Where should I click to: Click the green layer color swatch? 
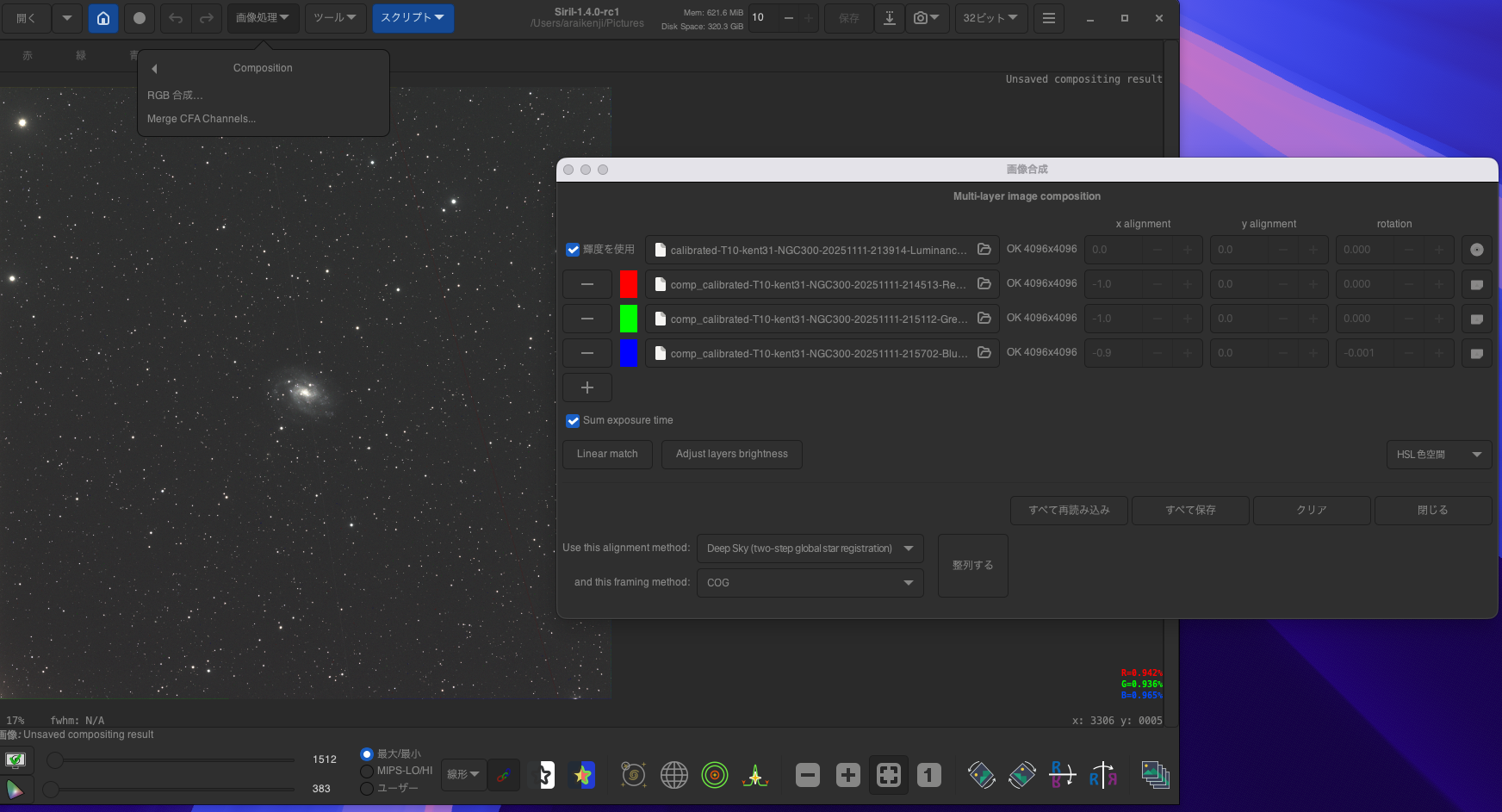629,319
